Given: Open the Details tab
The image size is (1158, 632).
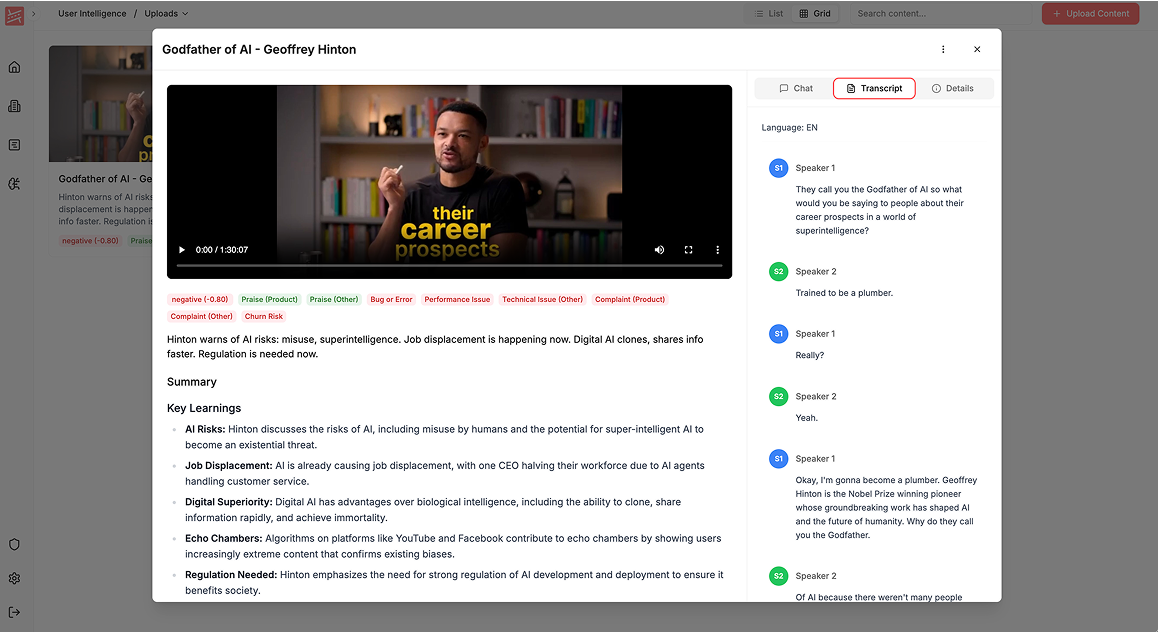Looking at the screenshot, I should [x=954, y=88].
